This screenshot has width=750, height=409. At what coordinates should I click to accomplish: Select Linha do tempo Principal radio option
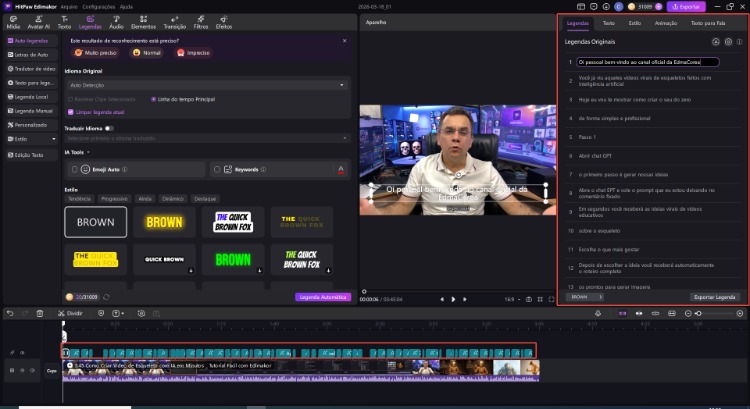pos(153,99)
